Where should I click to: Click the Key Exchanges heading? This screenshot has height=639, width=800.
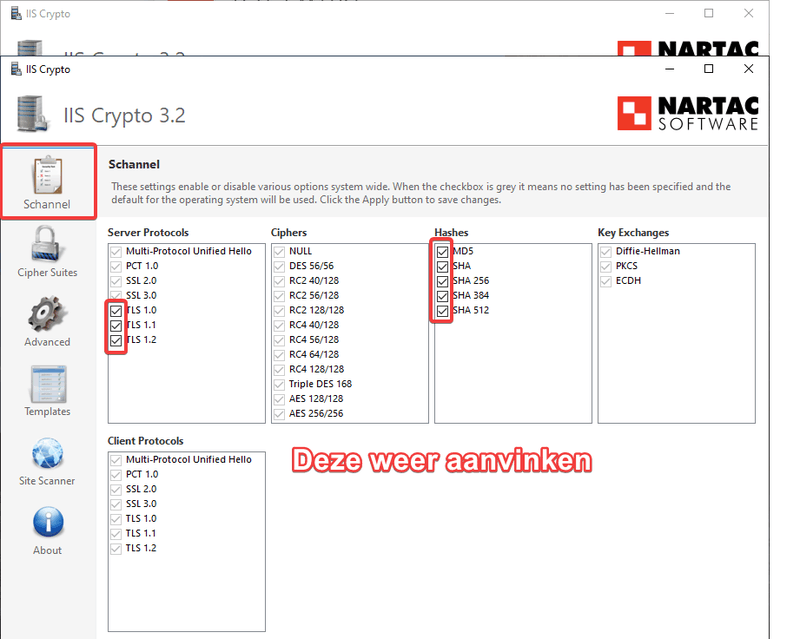tap(633, 232)
